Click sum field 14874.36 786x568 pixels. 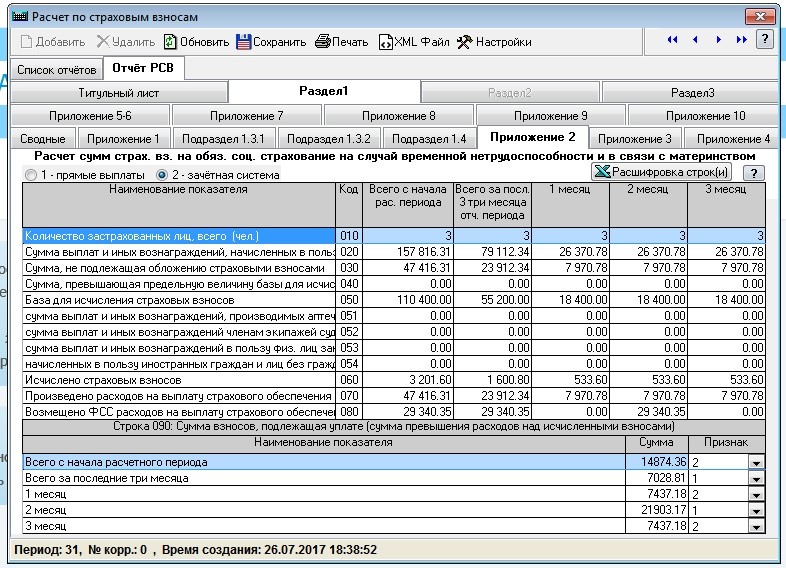657,462
